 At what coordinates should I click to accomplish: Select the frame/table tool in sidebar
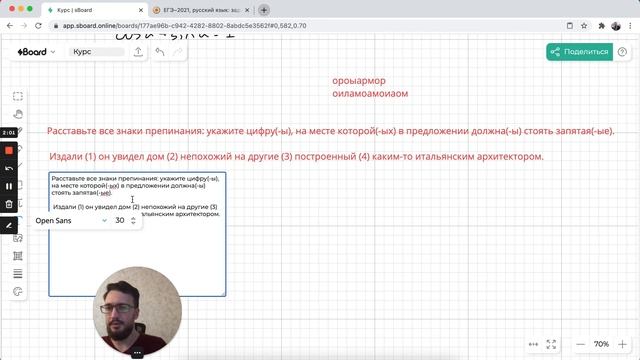point(18,256)
